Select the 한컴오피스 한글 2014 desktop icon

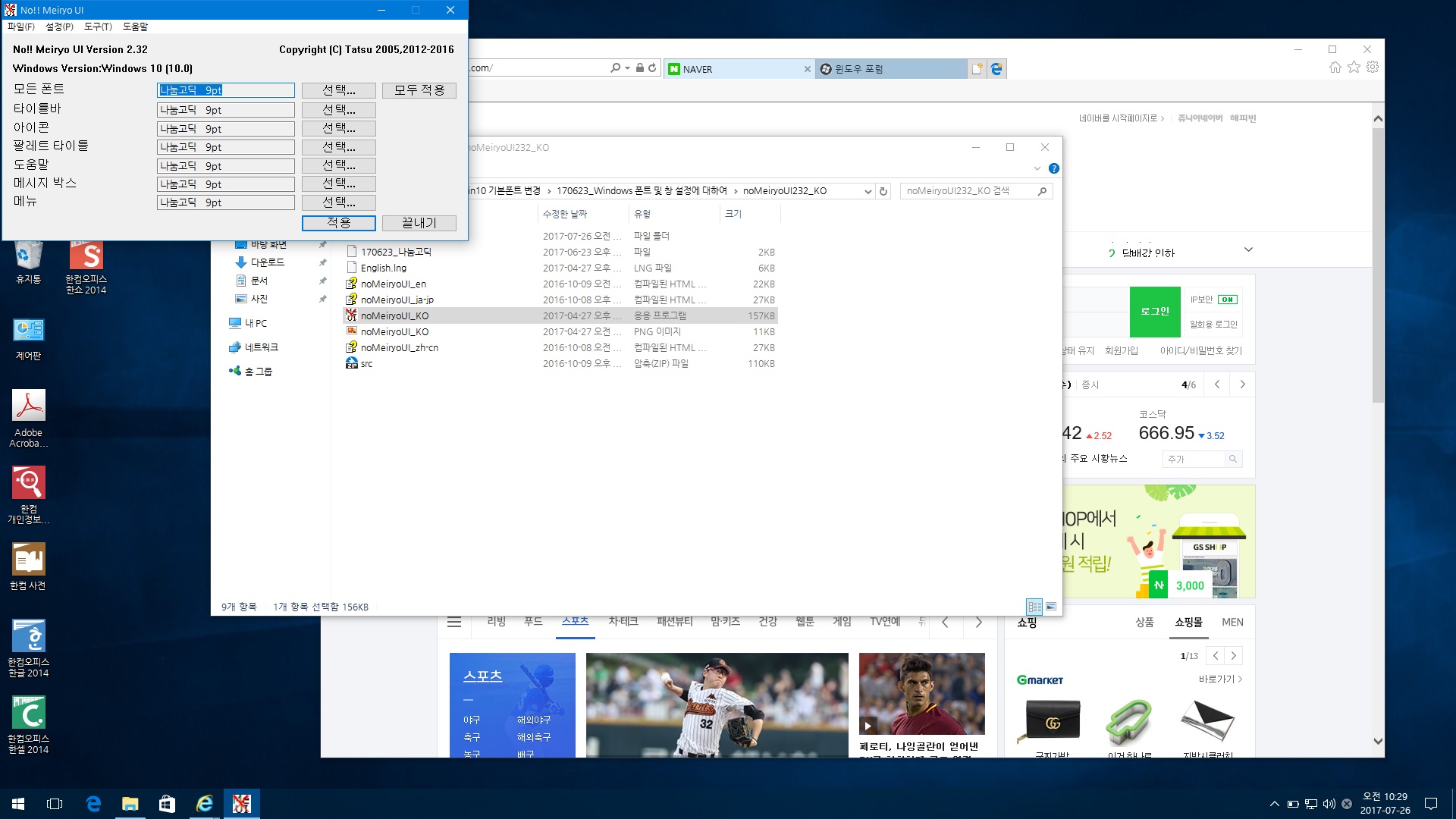pos(28,648)
